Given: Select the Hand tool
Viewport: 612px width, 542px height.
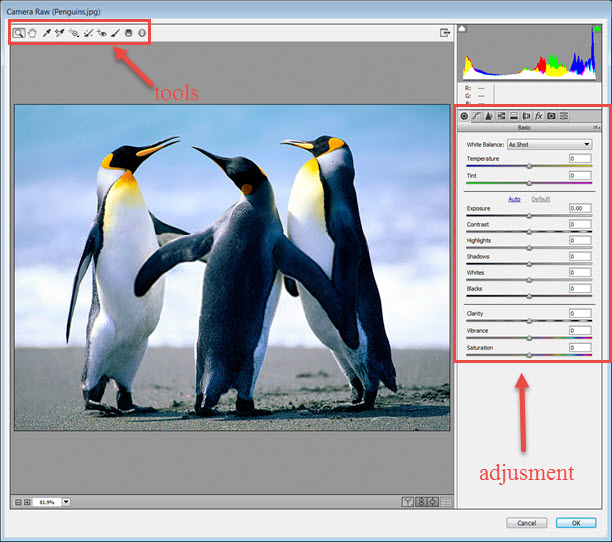Looking at the screenshot, I should pyautogui.click(x=32, y=33).
